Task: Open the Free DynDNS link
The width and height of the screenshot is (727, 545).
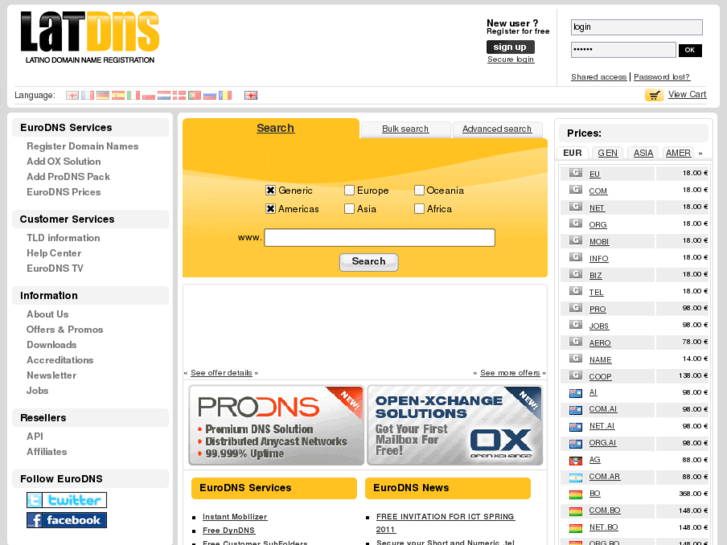Action: [229, 530]
